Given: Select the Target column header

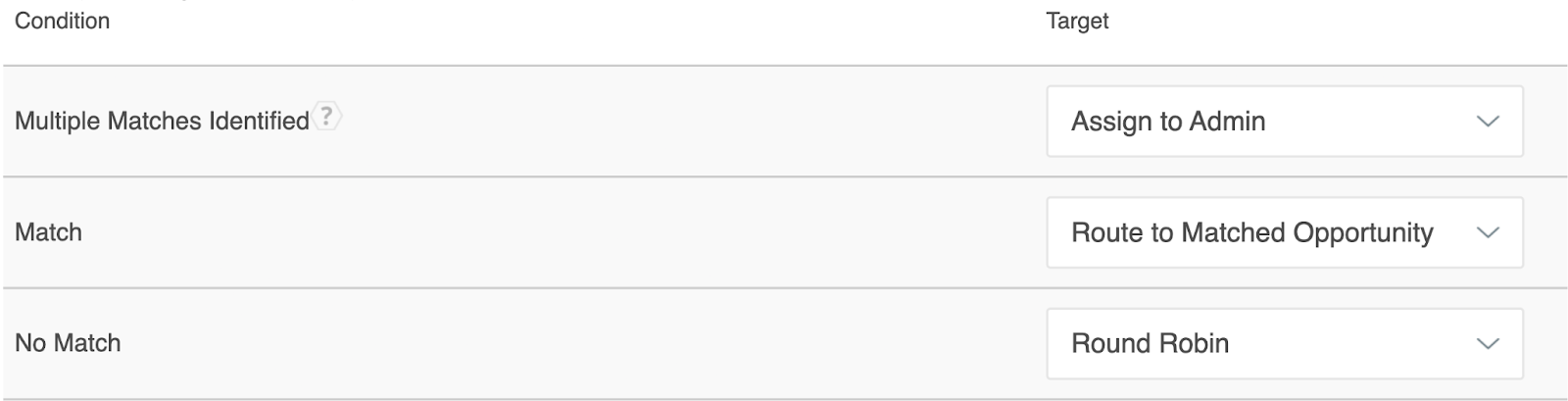Looking at the screenshot, I should pyautogui.click(x=1077, y=21).
